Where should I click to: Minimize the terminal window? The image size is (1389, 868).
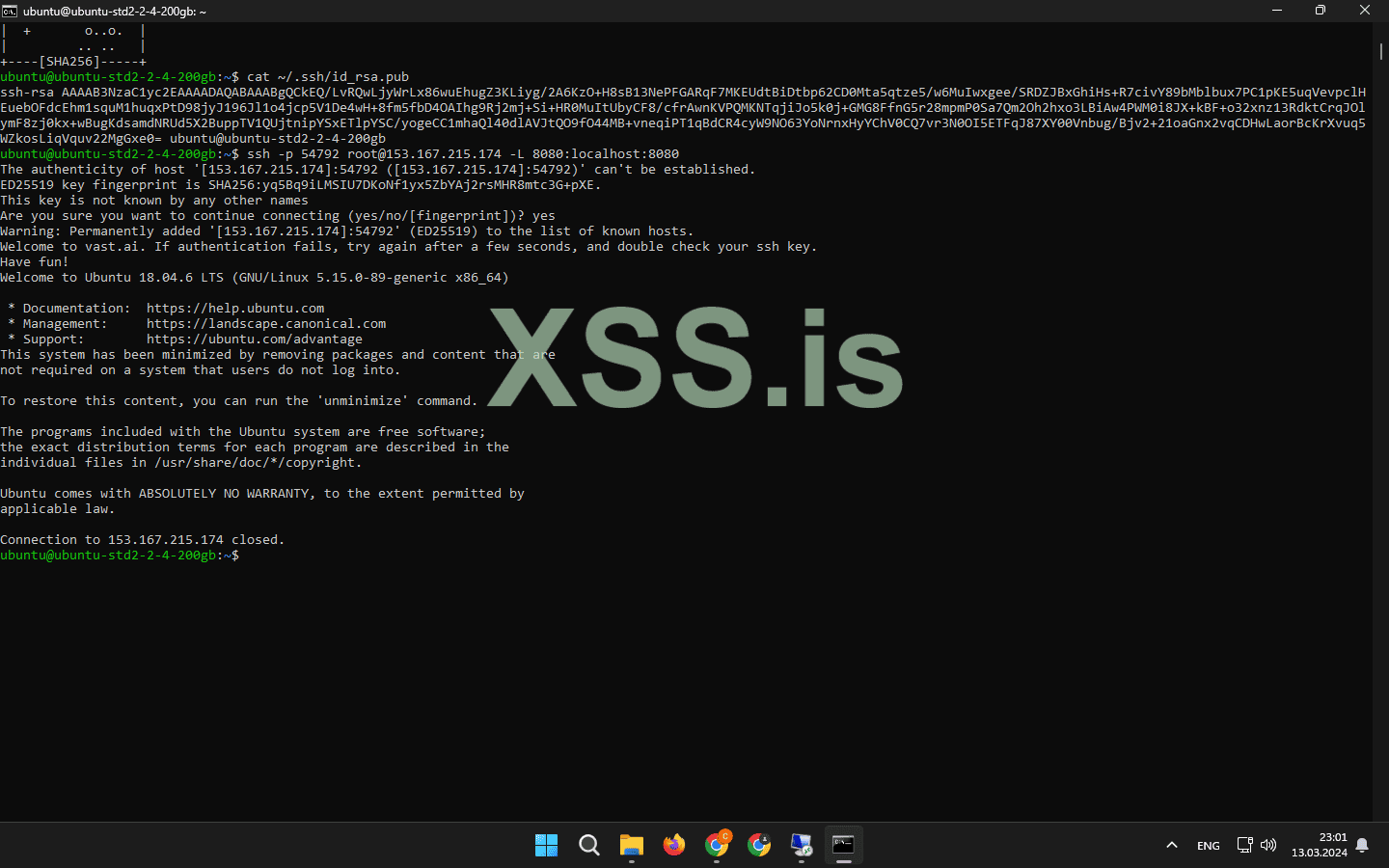[1277, 11]
